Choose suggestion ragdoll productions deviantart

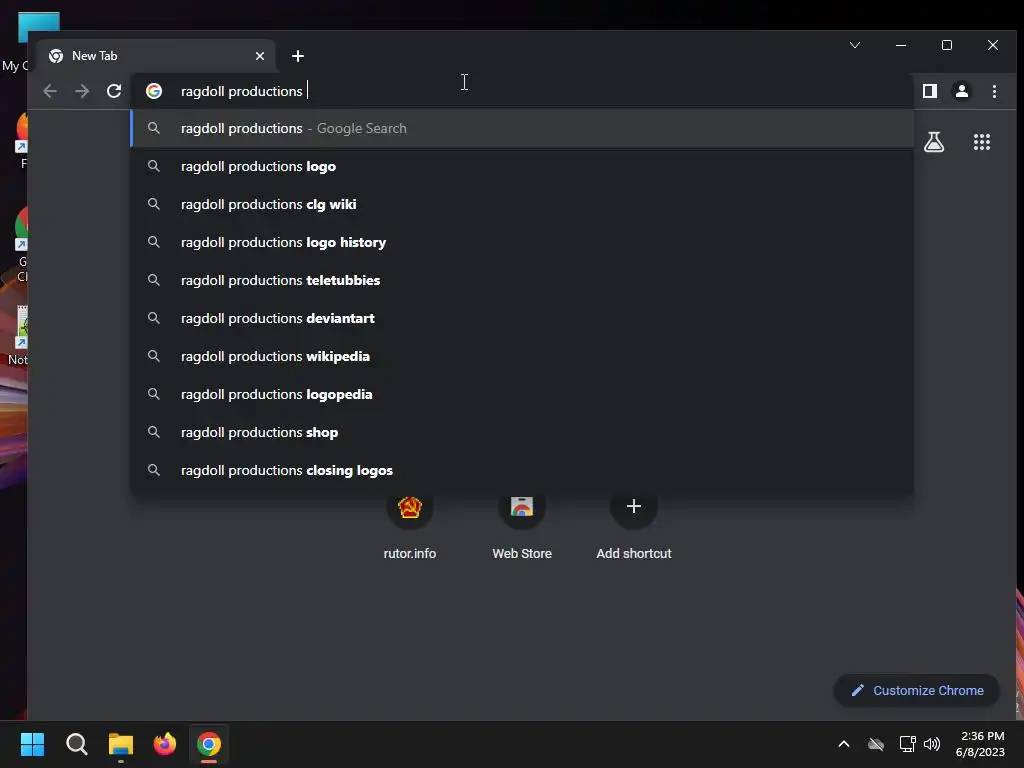tap(522, 318)
